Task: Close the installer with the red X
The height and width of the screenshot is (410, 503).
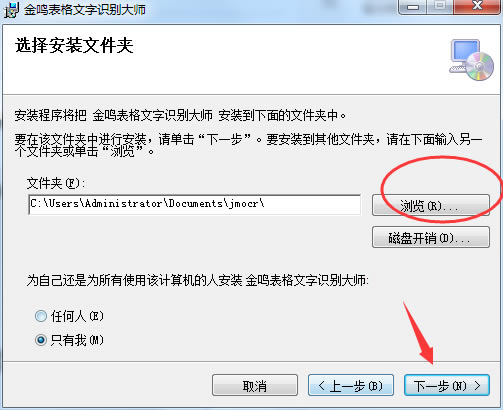Action: point(477,7)
